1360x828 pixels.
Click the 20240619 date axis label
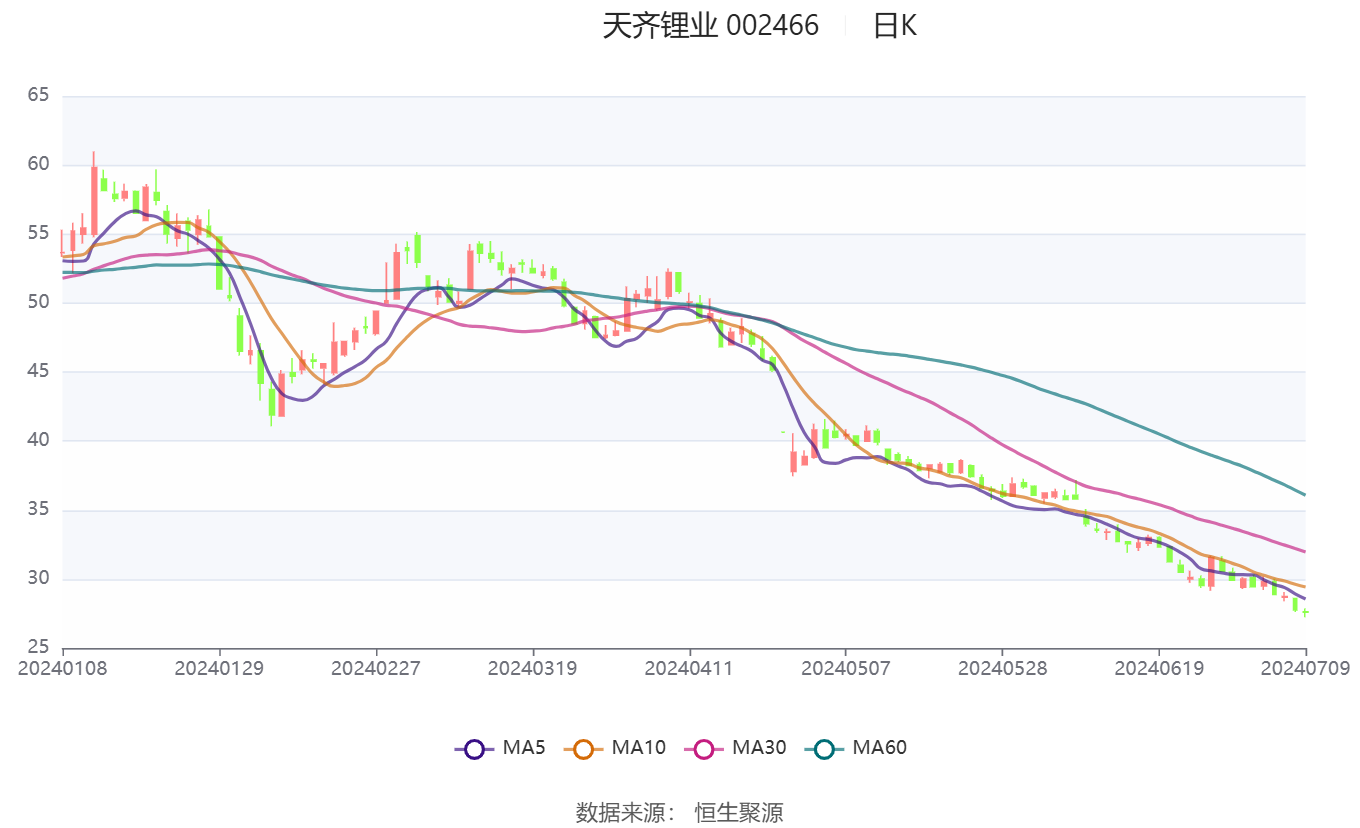click(1159, 668)
